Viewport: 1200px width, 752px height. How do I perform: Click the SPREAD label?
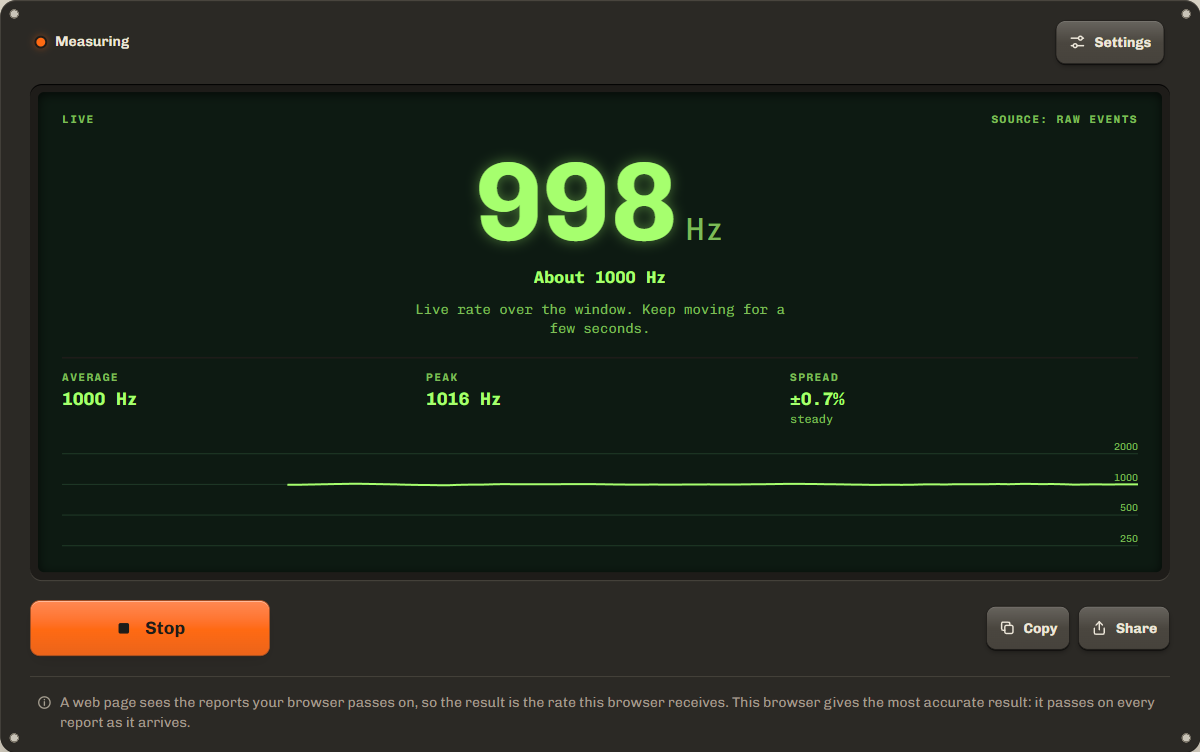(814, 377)
